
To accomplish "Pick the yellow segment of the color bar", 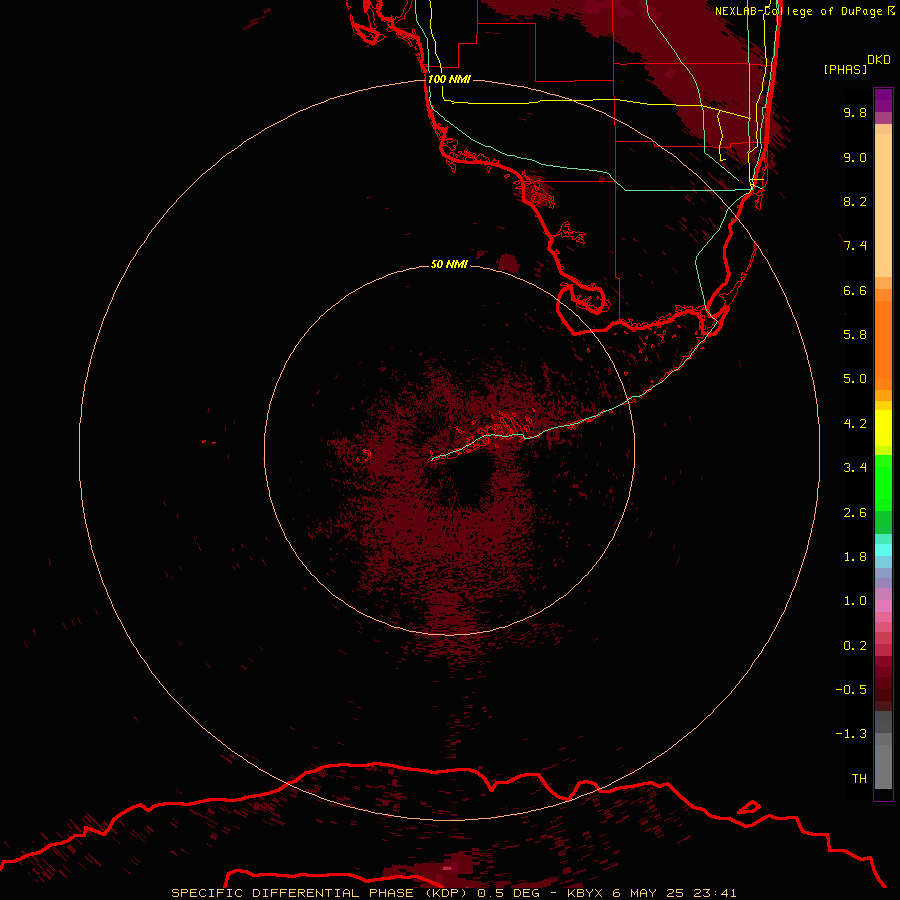I will click(883, 428).
